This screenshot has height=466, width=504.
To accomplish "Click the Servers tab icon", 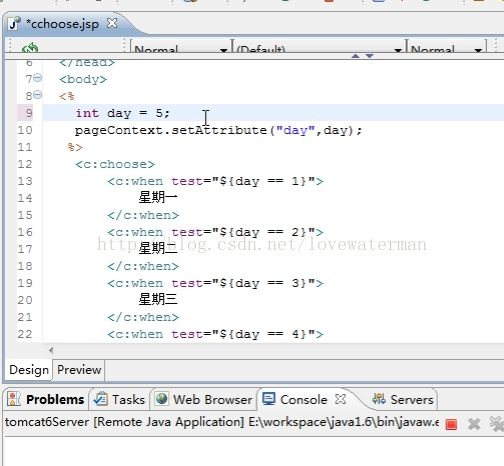I will pyautogui.click(x=379, y=398).
